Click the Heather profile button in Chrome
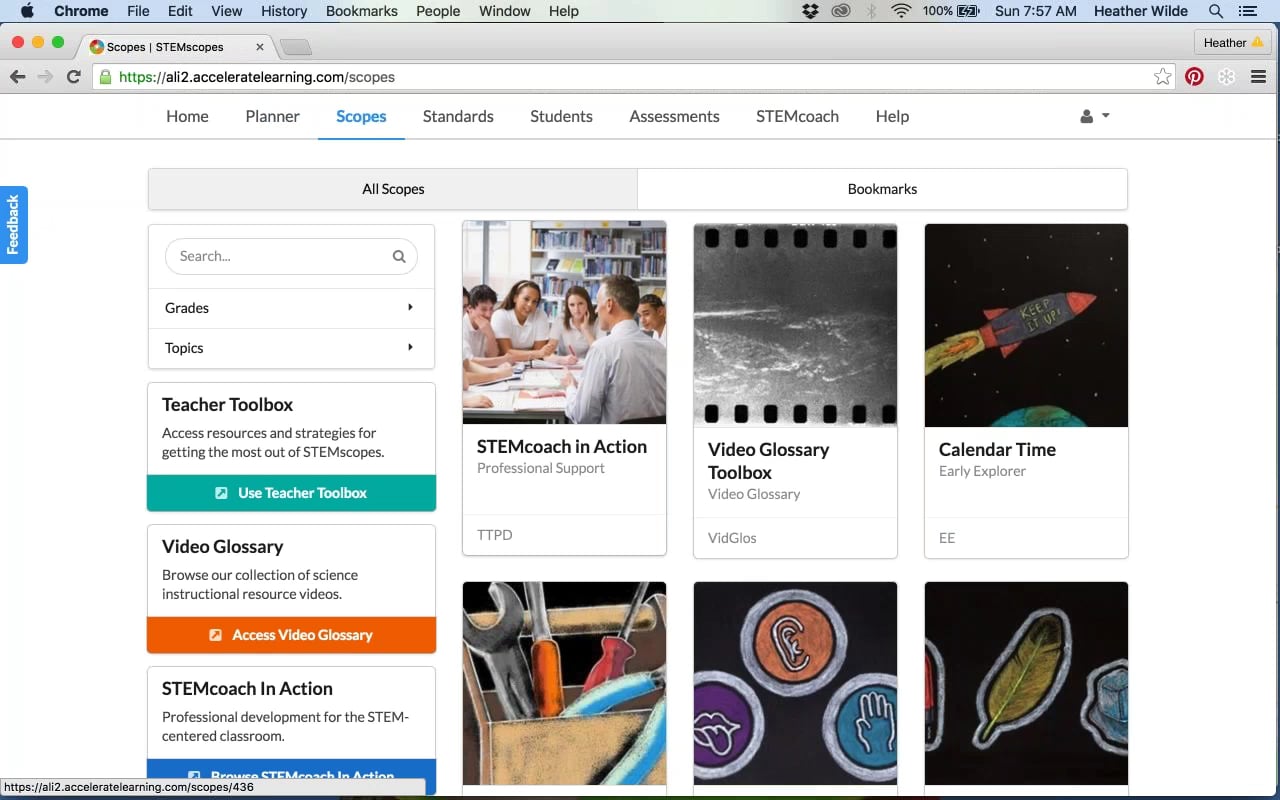 1232,43
